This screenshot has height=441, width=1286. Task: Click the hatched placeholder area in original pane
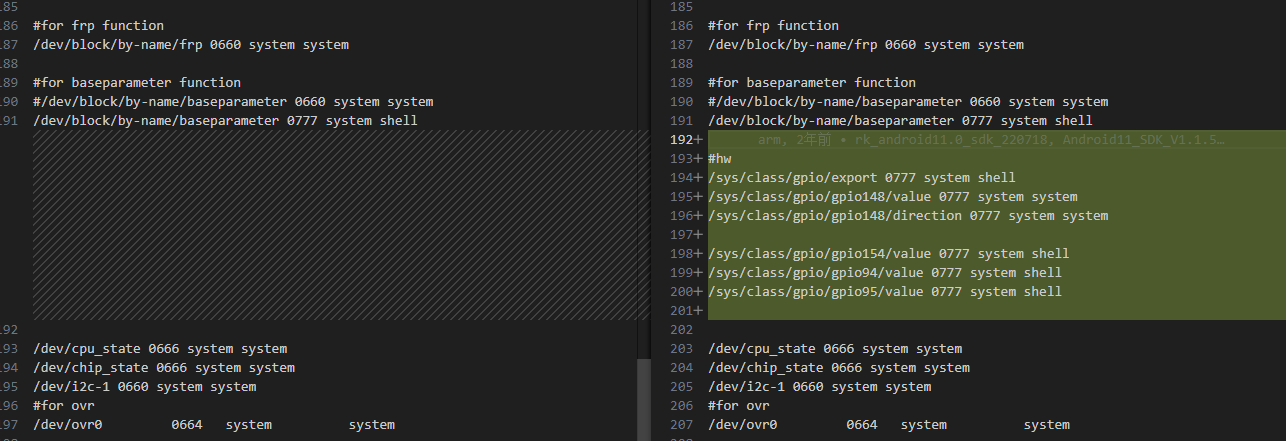[334, 225]
